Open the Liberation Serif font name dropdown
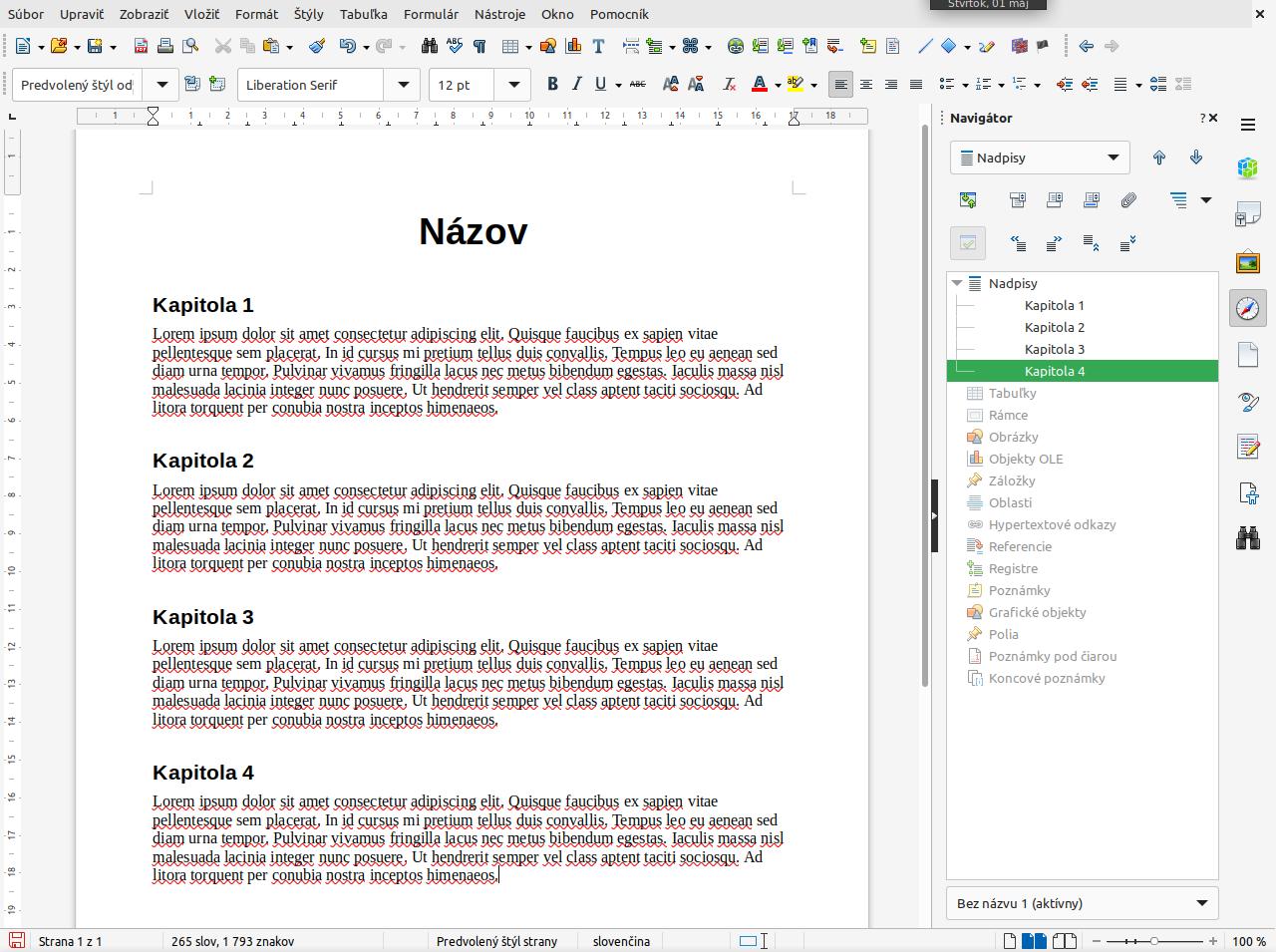Viewport: 1276px width, 952px height. [x=403, y=85]
